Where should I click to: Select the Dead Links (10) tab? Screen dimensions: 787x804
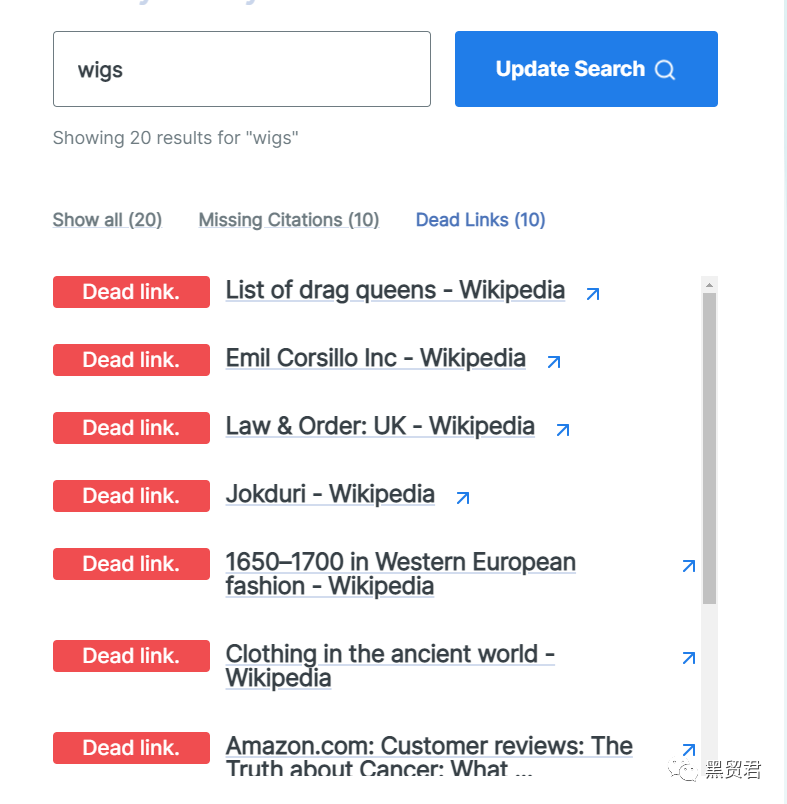[x=480, y=220]
